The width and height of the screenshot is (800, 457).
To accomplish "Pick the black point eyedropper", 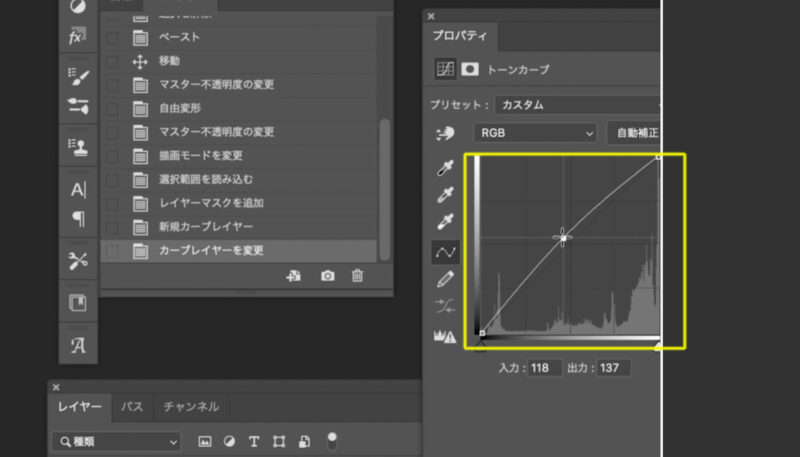I will pos(445,168).
